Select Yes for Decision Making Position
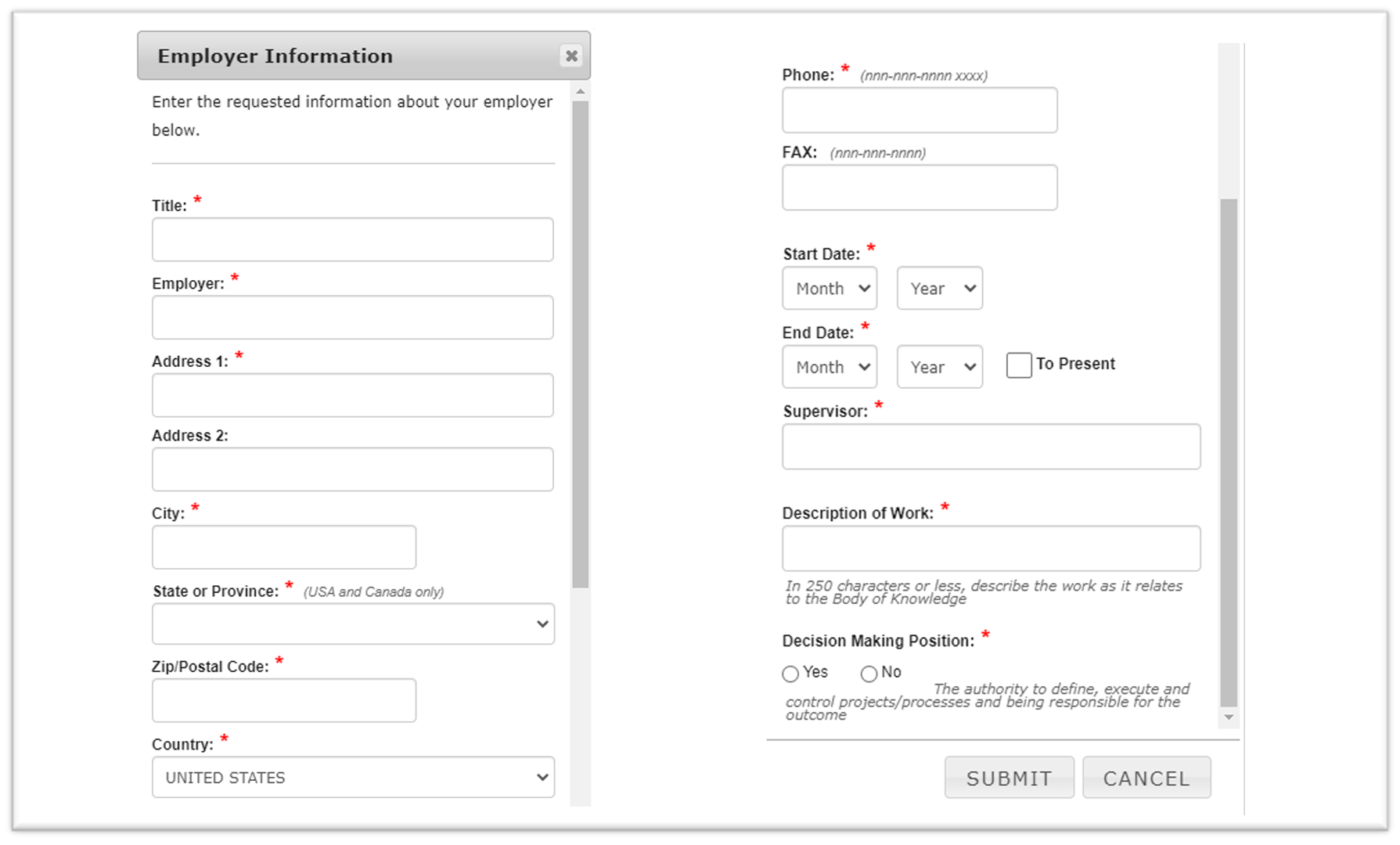 [790, 674]
